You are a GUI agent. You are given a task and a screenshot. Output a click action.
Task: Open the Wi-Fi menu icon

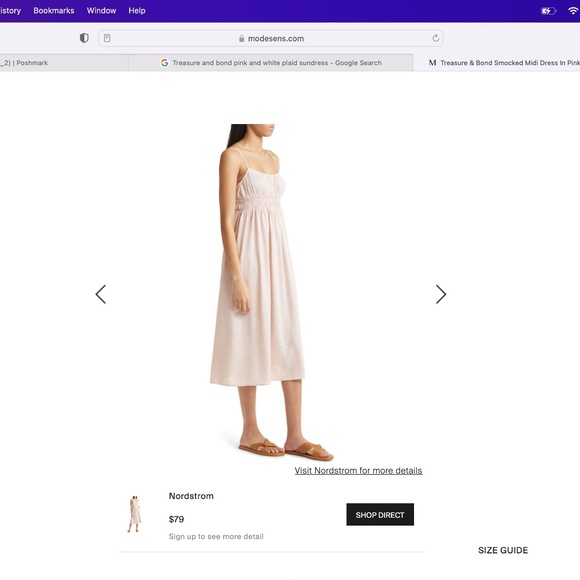(573, 11)
